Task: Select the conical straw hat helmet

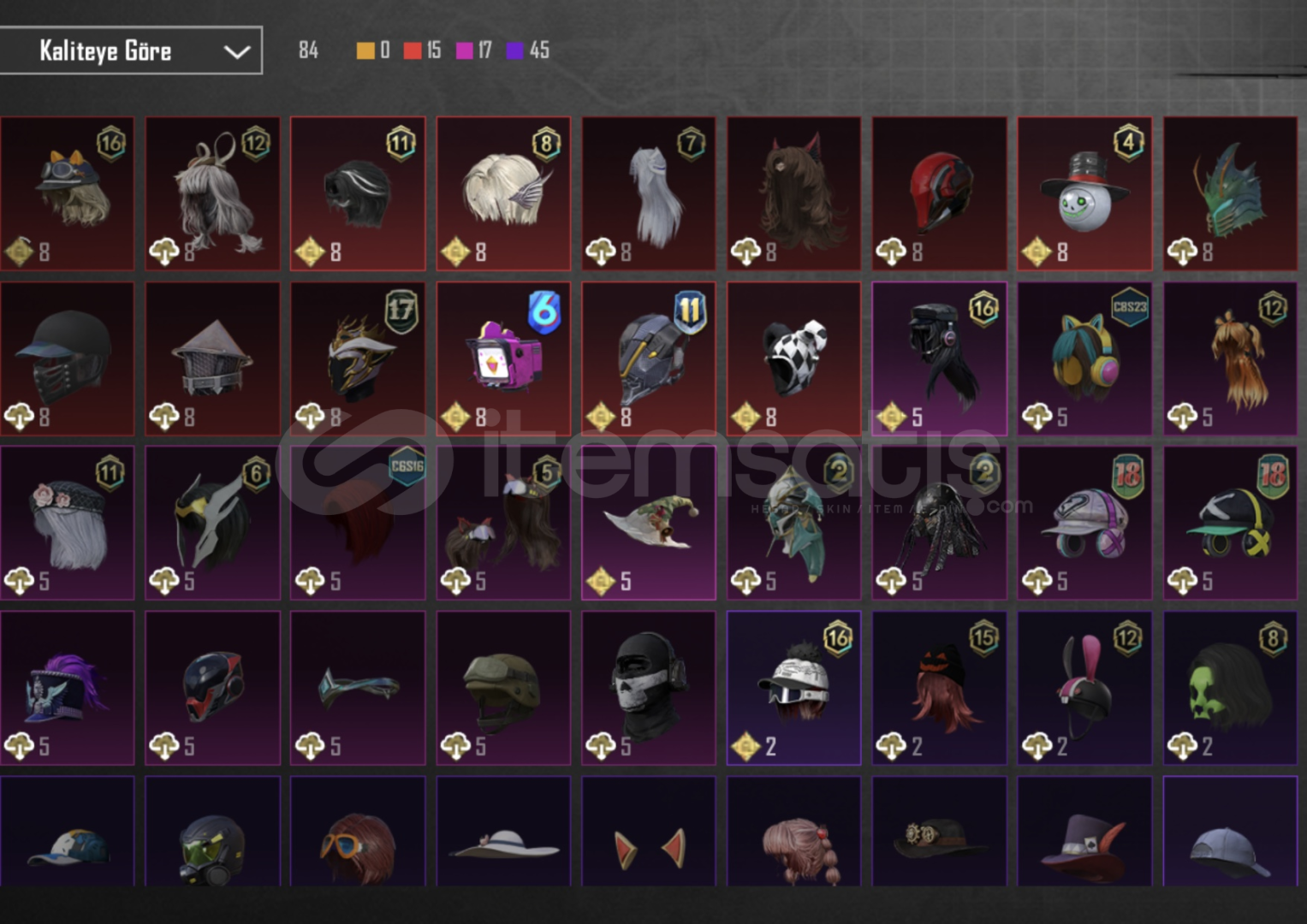Action: [x=212, y=358]
